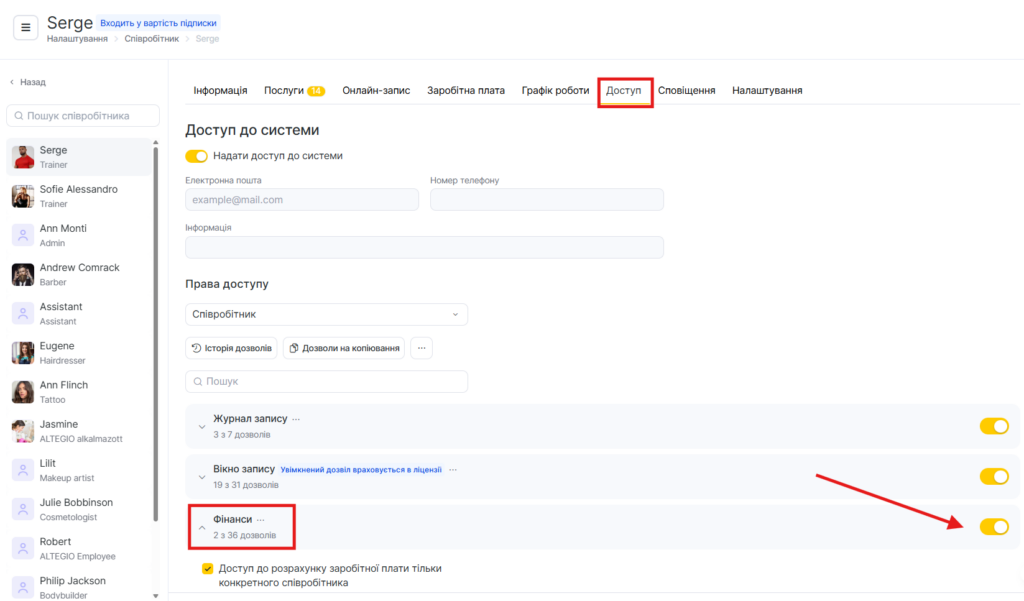
Task: Open the Співробітник role dropdown
Action: pos(326,314)
